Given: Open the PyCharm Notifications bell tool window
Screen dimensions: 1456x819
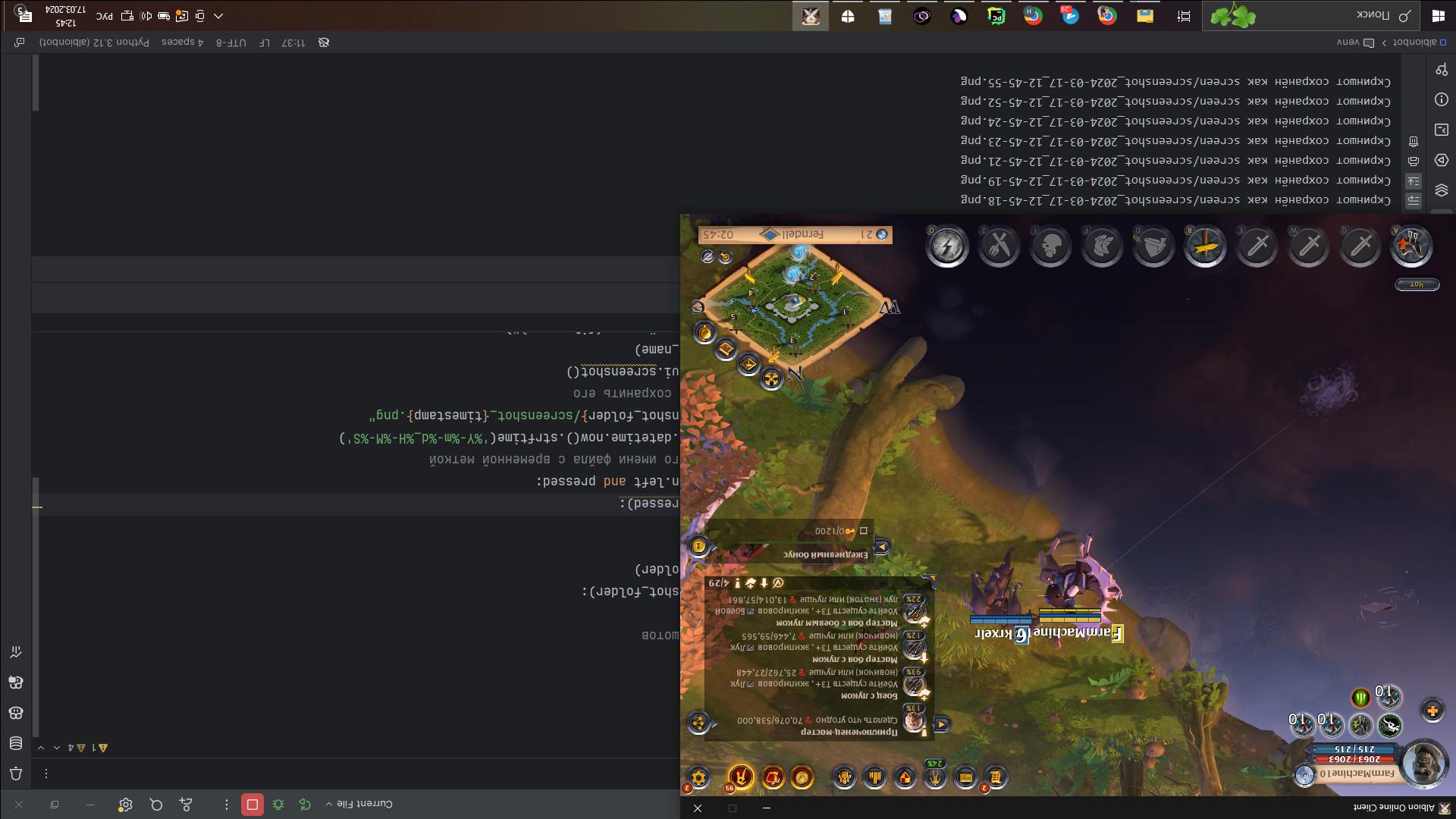Looking at the screenshot, I should pos(16,773).
